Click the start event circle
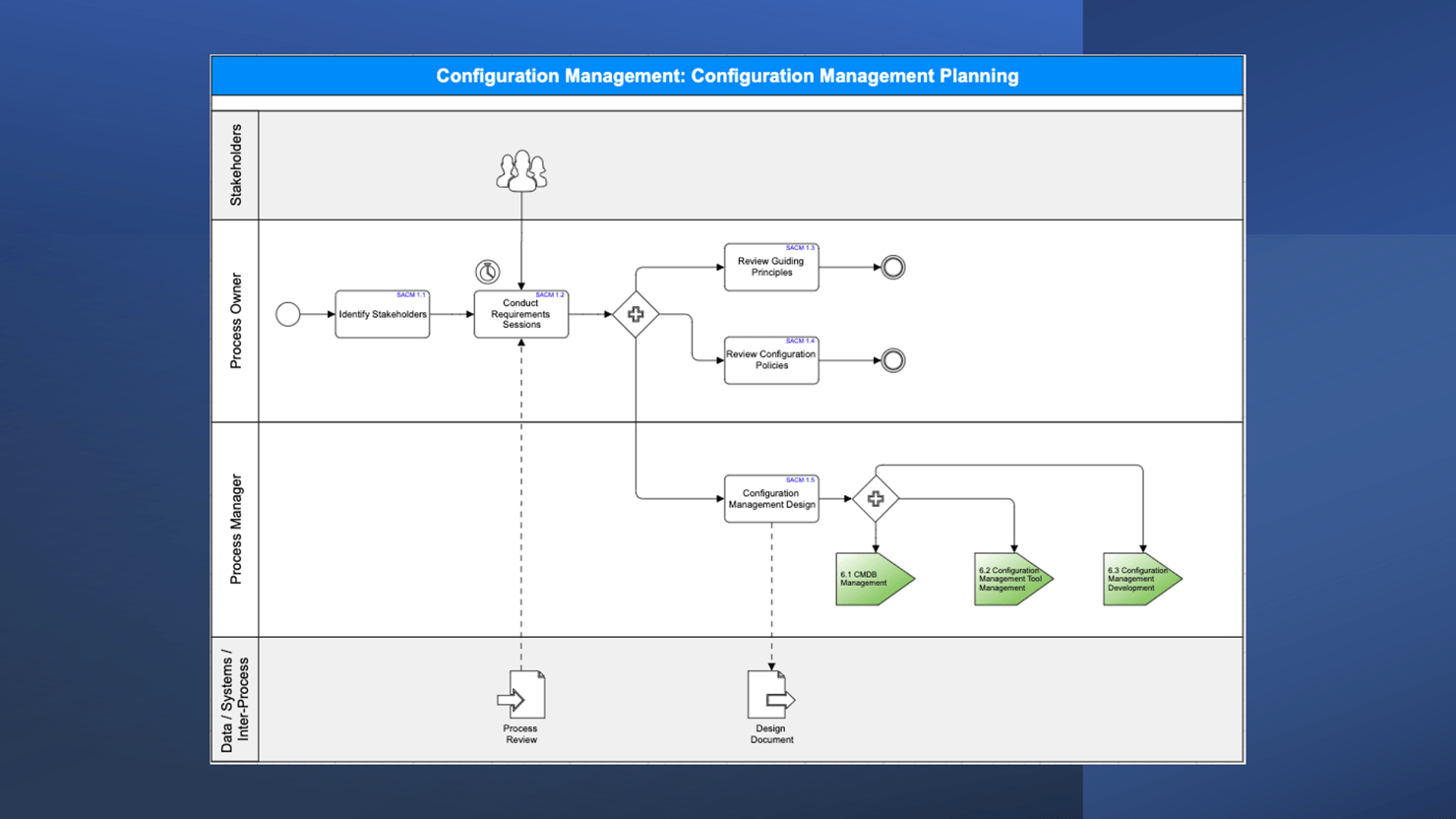The width and height of the screenshot is (1456, 819). point(287,314)
